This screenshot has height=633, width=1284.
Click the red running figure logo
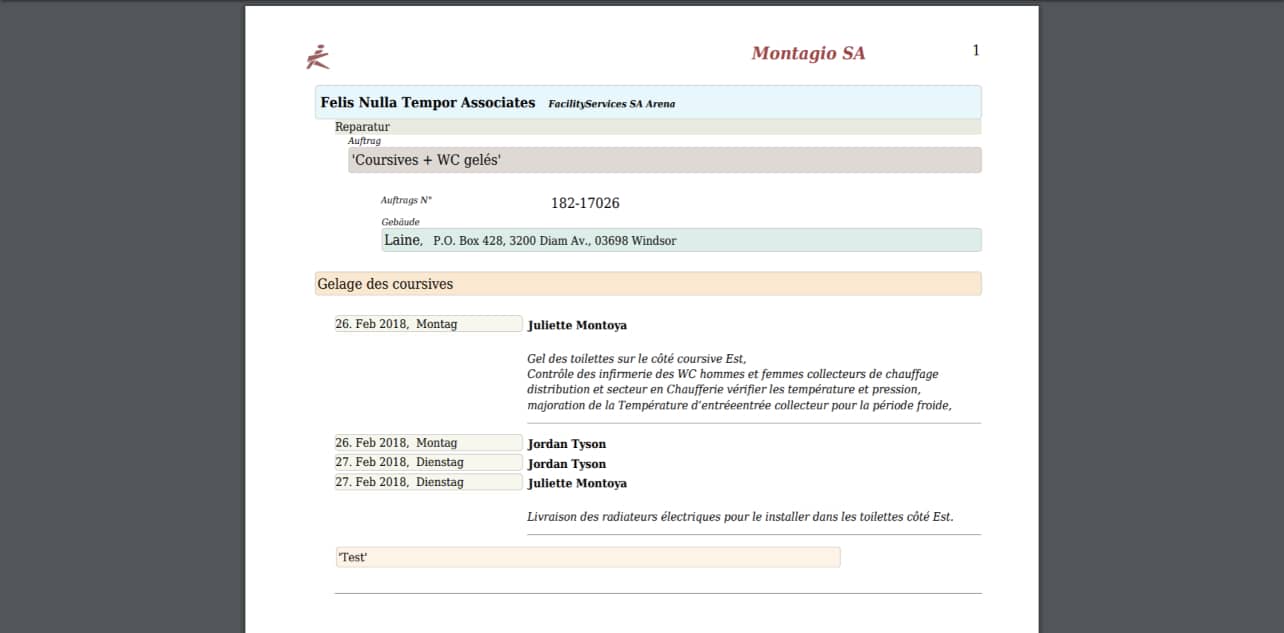click(317, 57)
